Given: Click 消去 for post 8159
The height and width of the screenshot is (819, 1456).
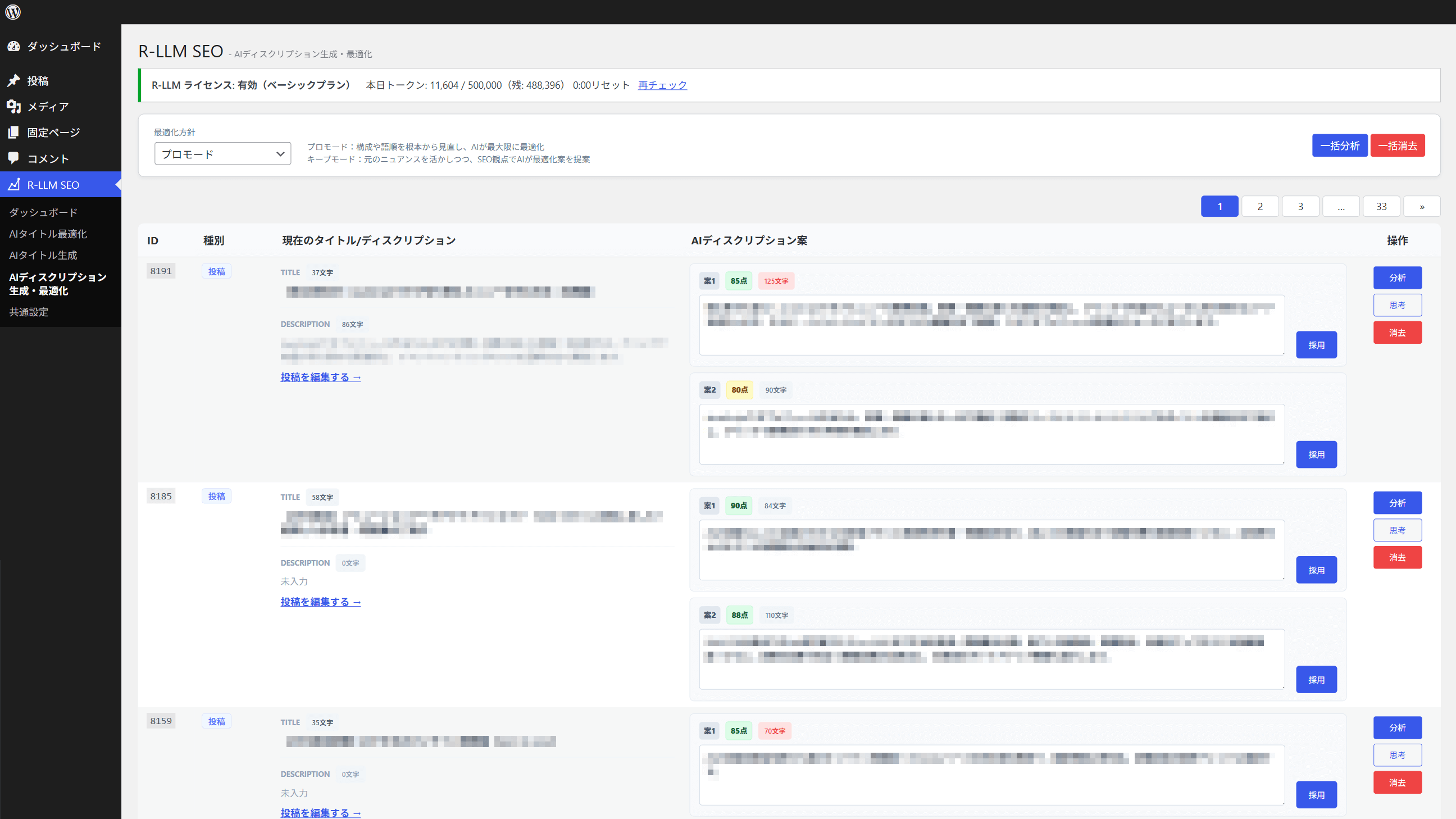Looking at the screenshot, I should pos(1397,783).
